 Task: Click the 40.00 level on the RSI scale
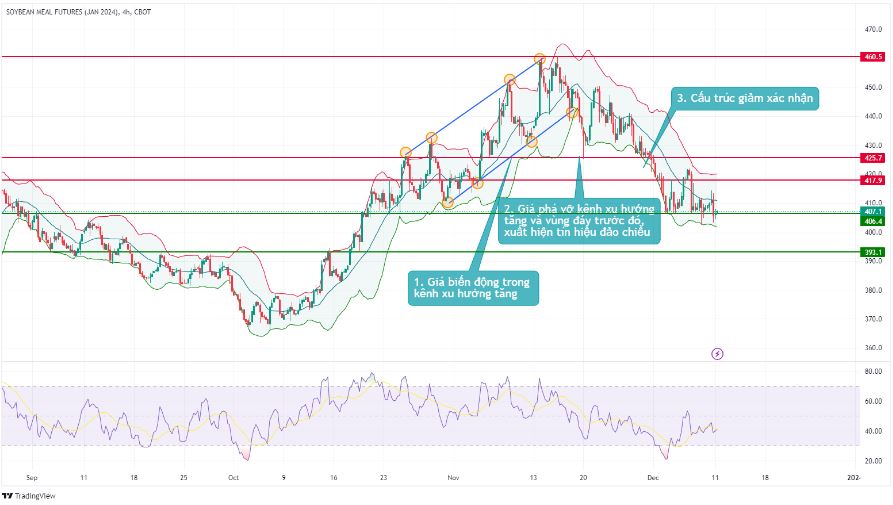(872, 431)
